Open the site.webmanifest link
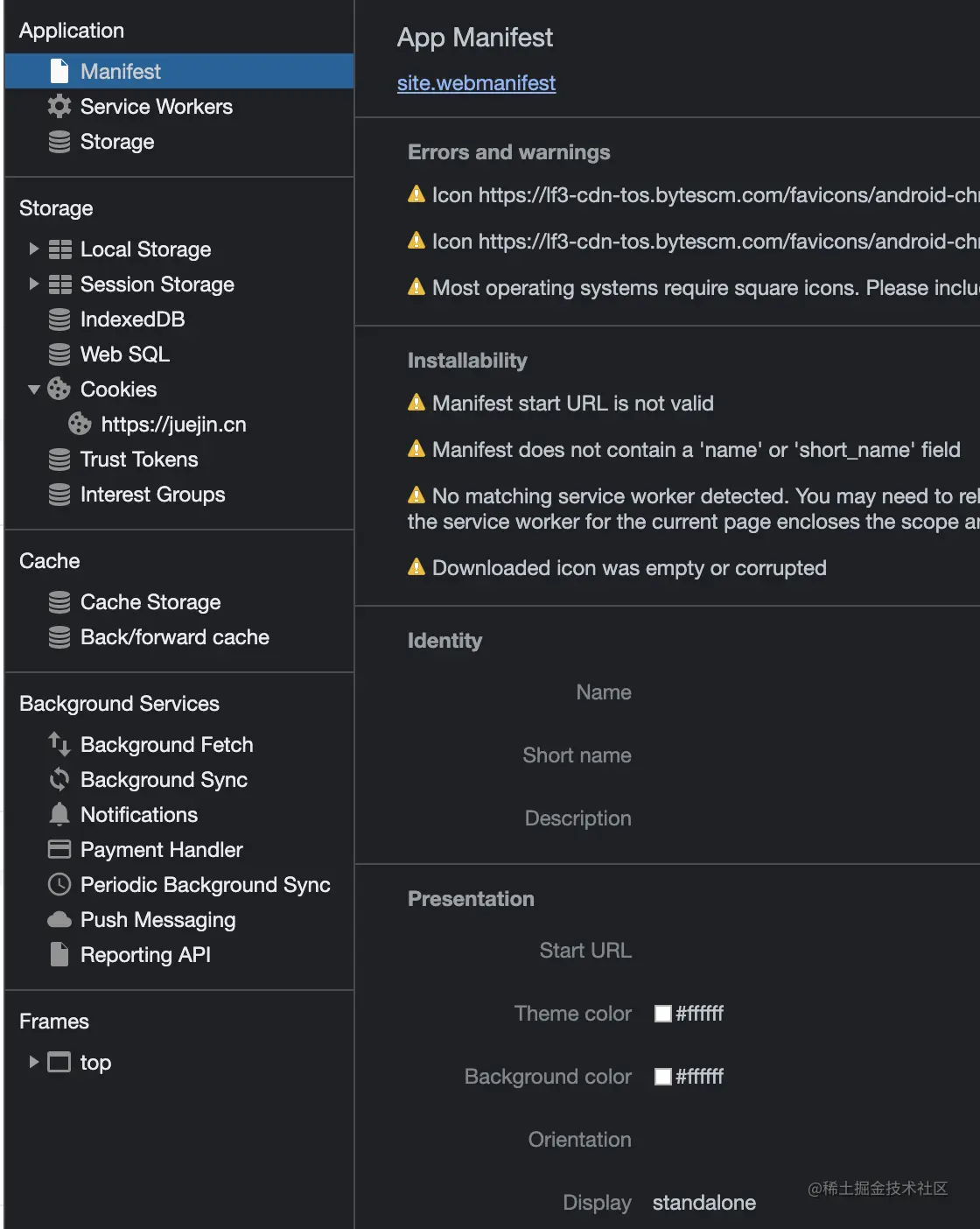Viewport: 980px width, 1229px height. tap(476, 83)
